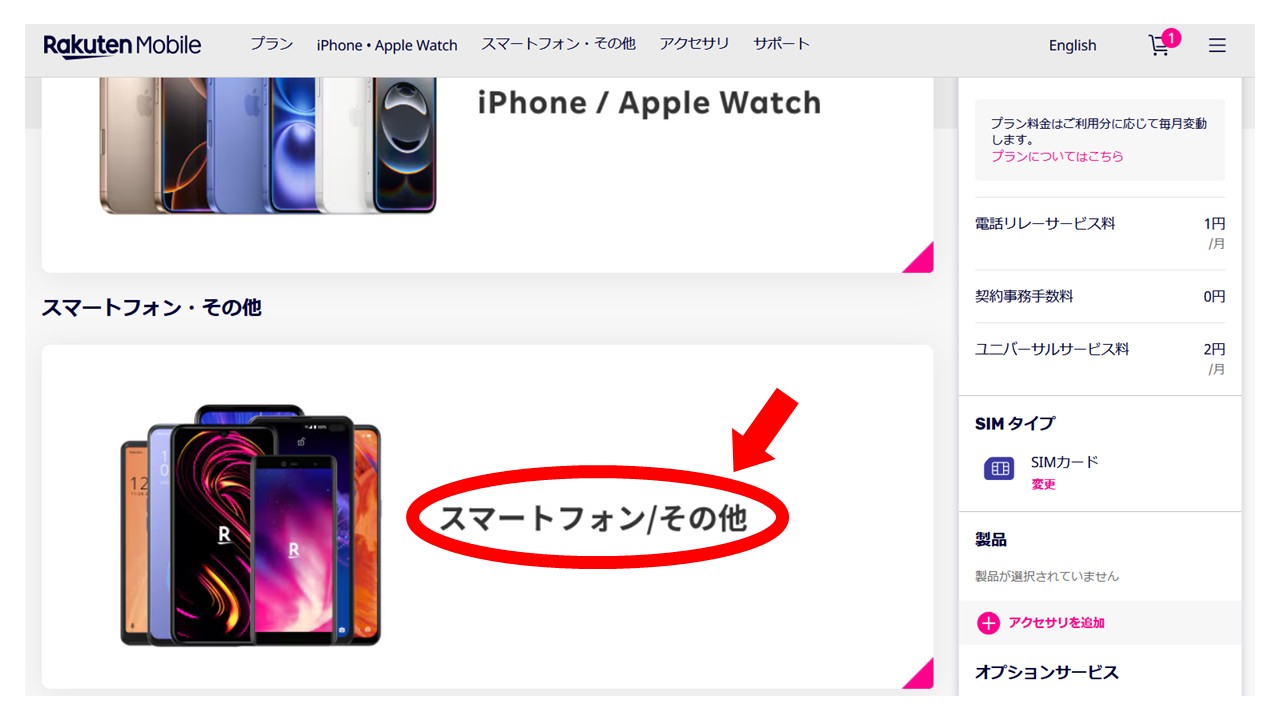Switch language to English
Viewport: 1280px width, 720px height.
pyautogui.click(x=1072, y=45)
